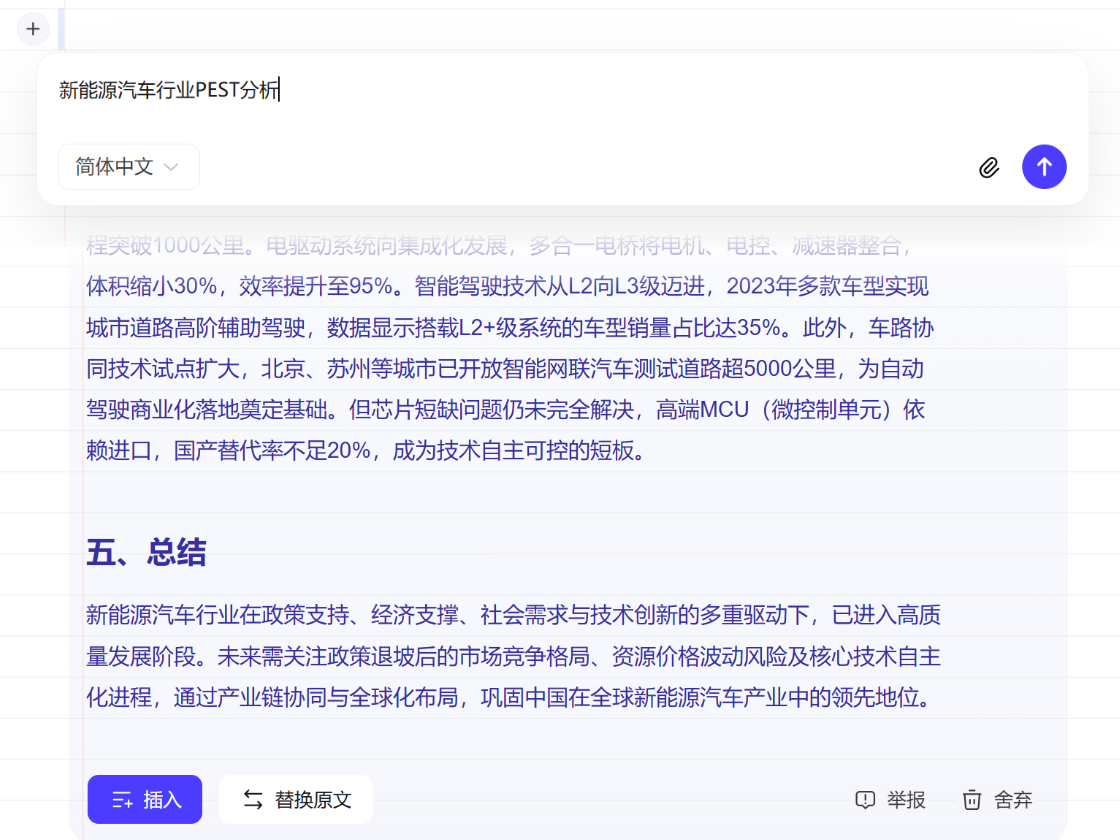Click the paperclip attachment icon
The height and width of the screenshot is (840, 1120).
[989, 167]
